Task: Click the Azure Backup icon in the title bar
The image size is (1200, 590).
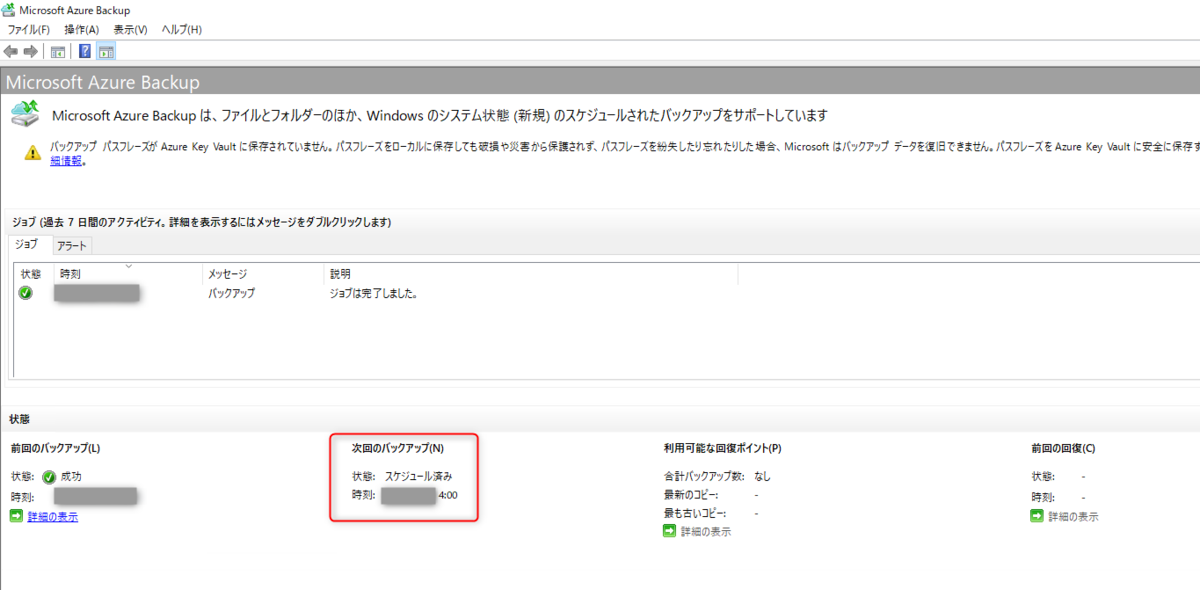Action: coord(9,10)
